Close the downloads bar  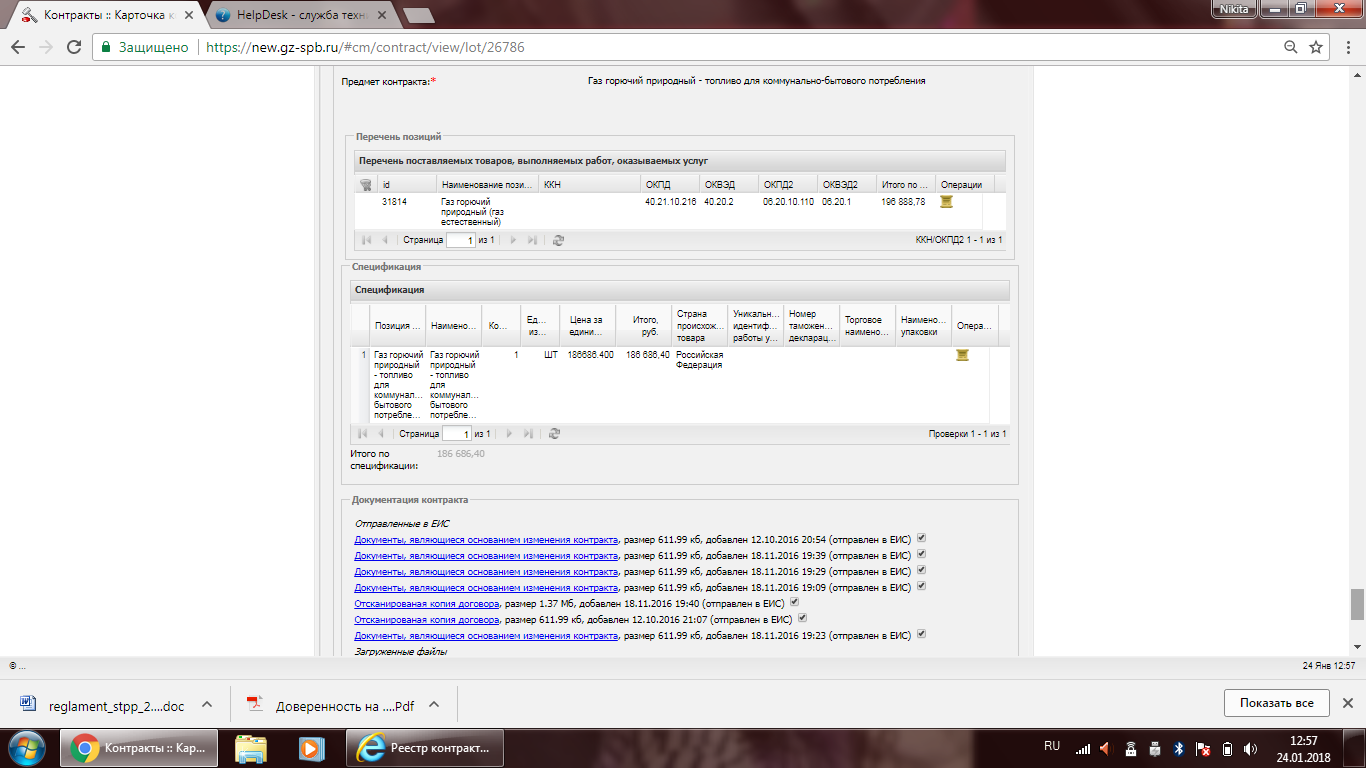click(1347, 703)
